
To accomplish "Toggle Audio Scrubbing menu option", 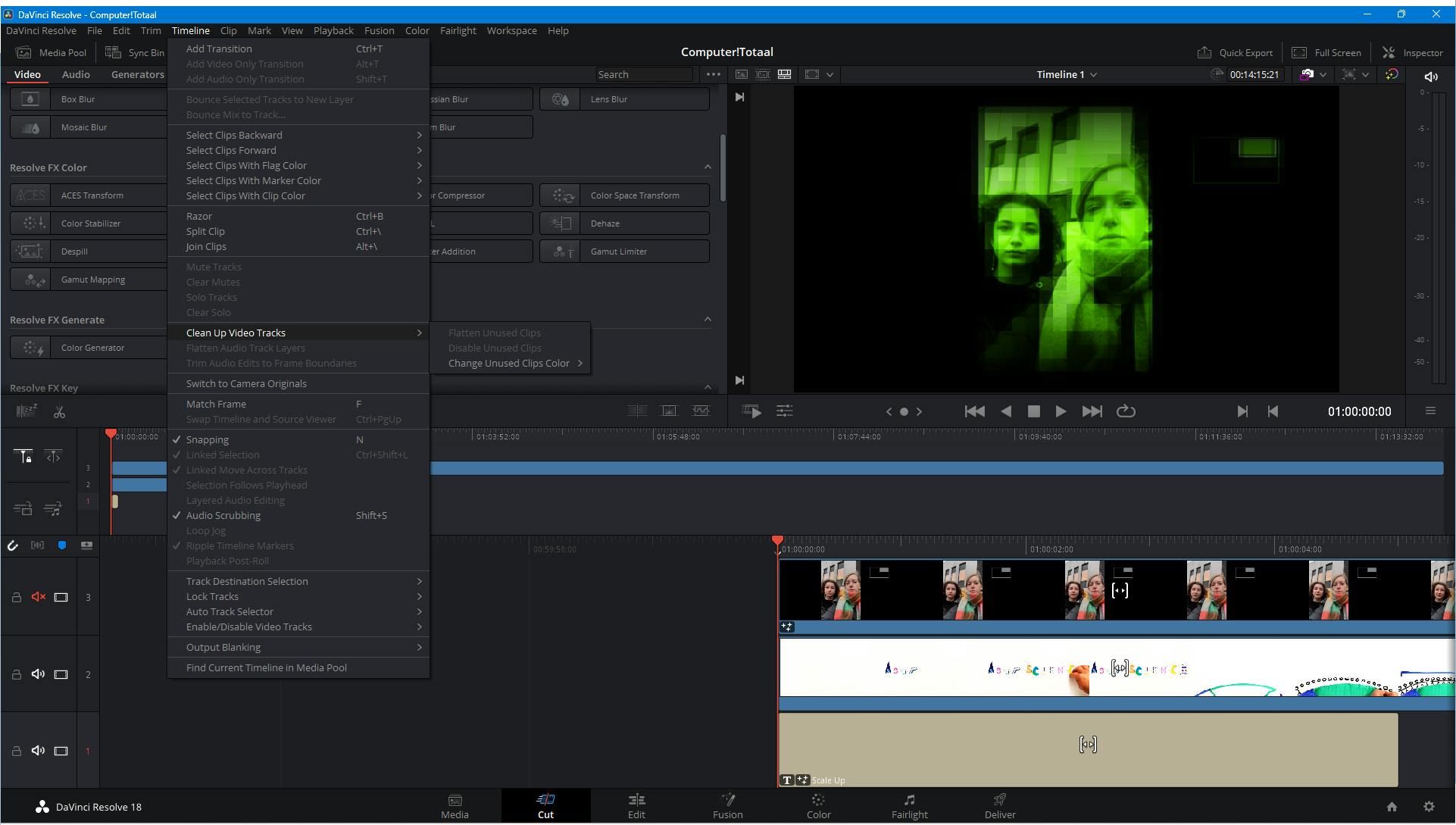I will pos(223,516).
